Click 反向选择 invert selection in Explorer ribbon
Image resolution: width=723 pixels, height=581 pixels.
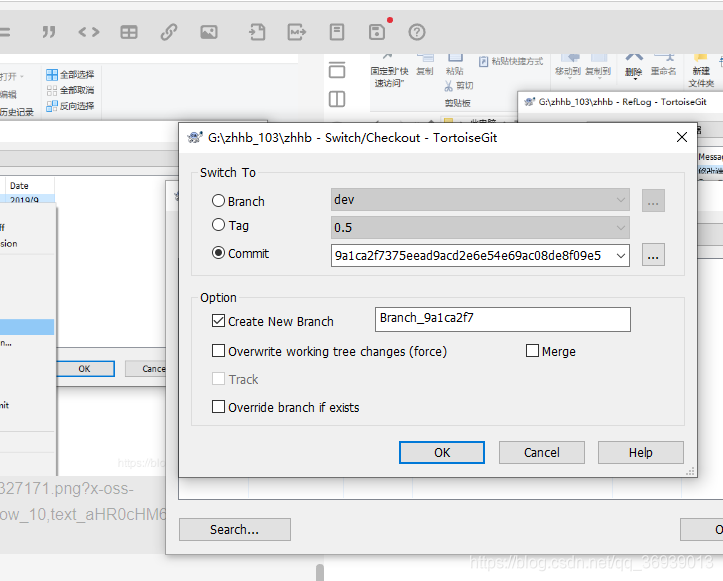pos(71,106)
